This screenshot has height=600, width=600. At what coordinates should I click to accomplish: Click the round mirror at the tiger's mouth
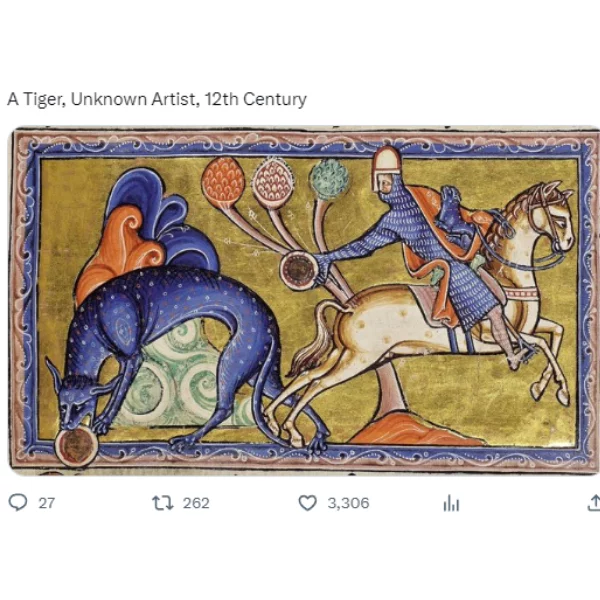pos(77,447)
